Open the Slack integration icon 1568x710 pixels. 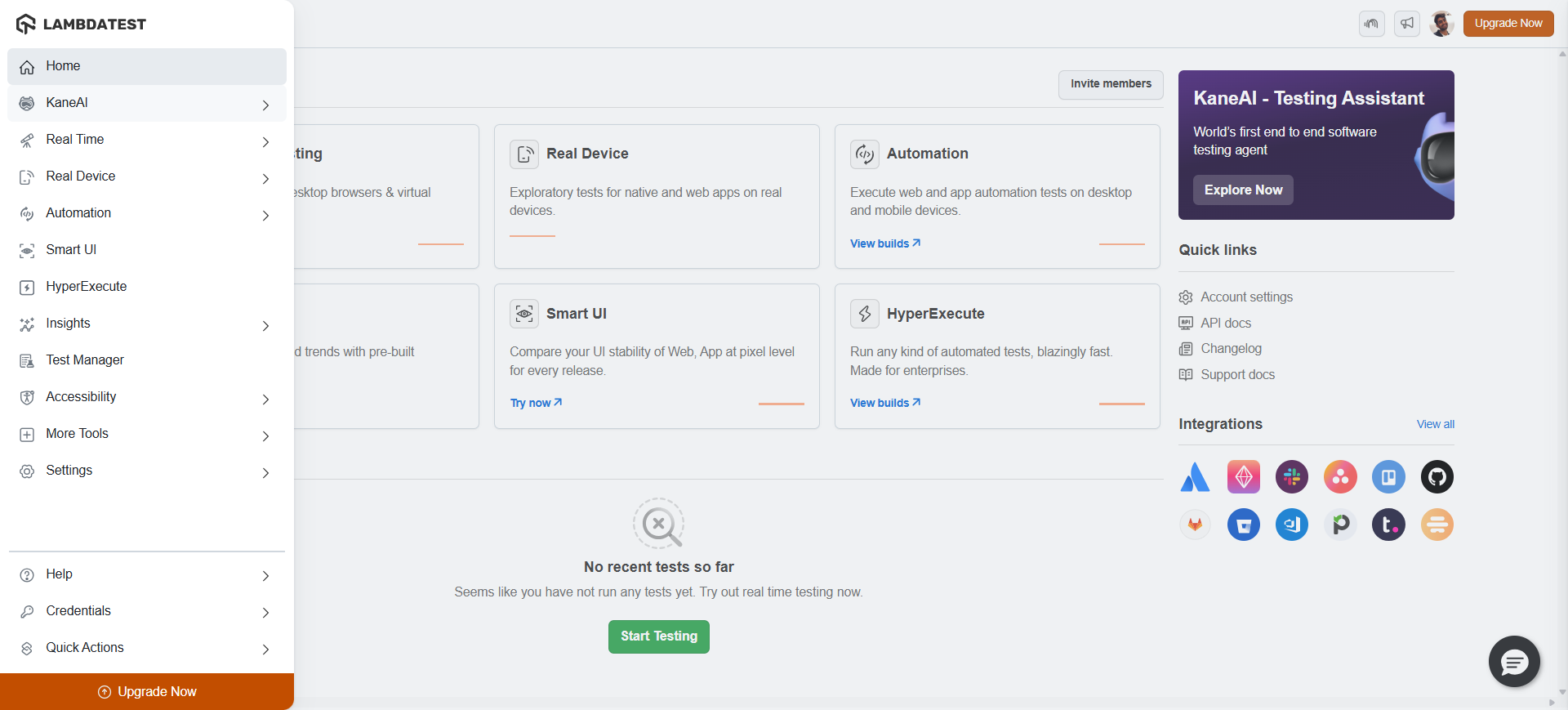pyautogui.click(x=1292, y=477)
